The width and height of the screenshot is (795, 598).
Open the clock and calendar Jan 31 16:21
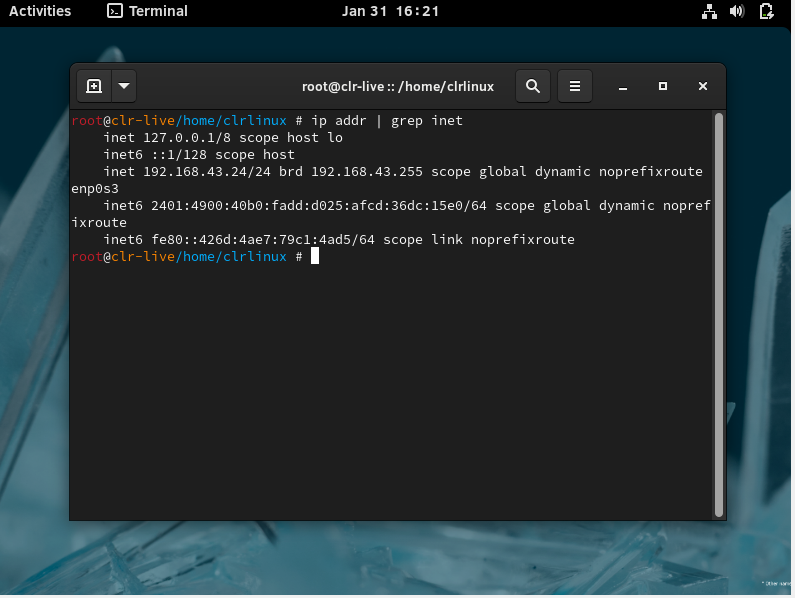[390, 11]
